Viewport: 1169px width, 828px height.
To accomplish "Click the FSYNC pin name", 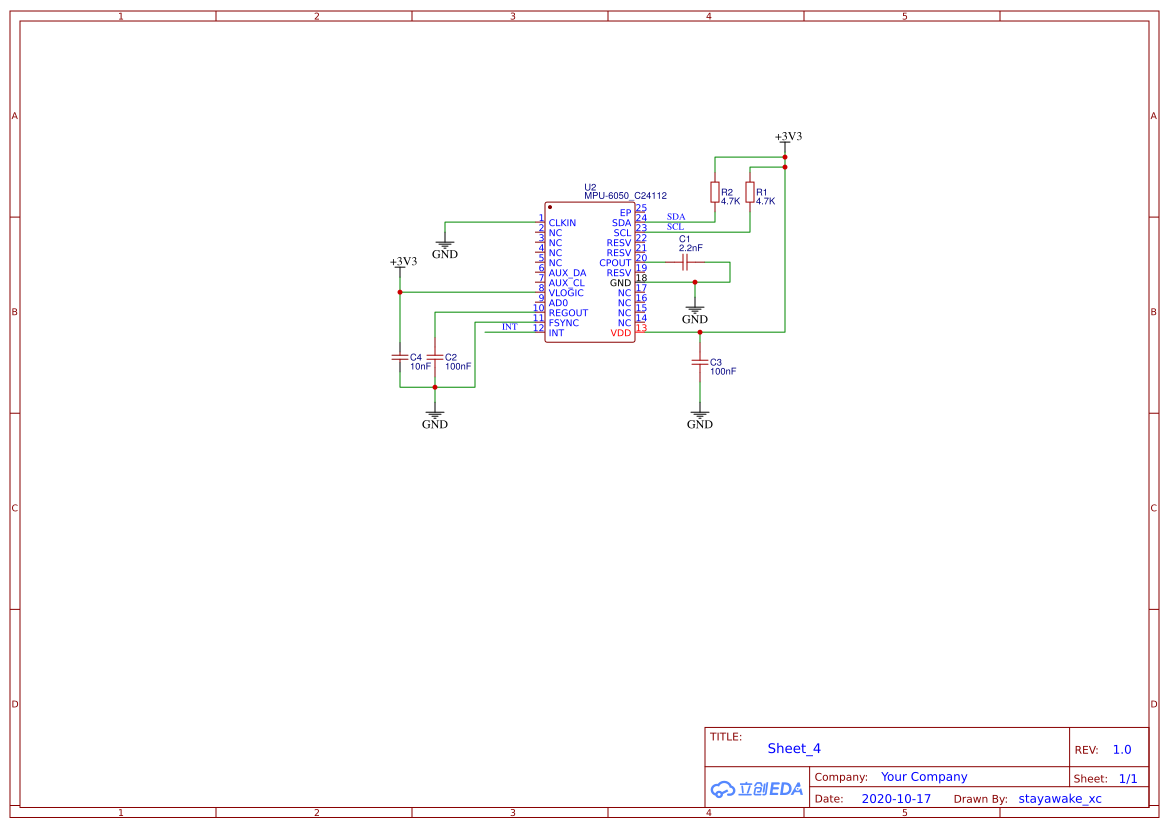I will pos(564,323).
